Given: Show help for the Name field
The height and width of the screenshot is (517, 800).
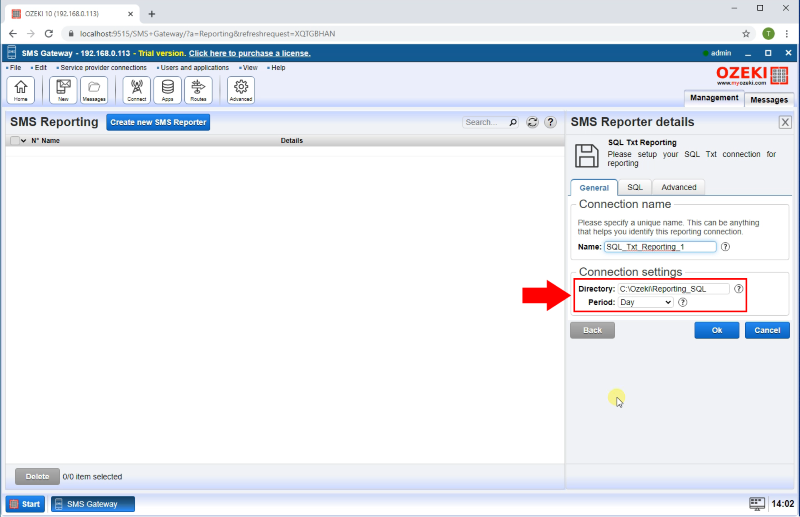Looking at the screenshot, I should pos(725,247).
